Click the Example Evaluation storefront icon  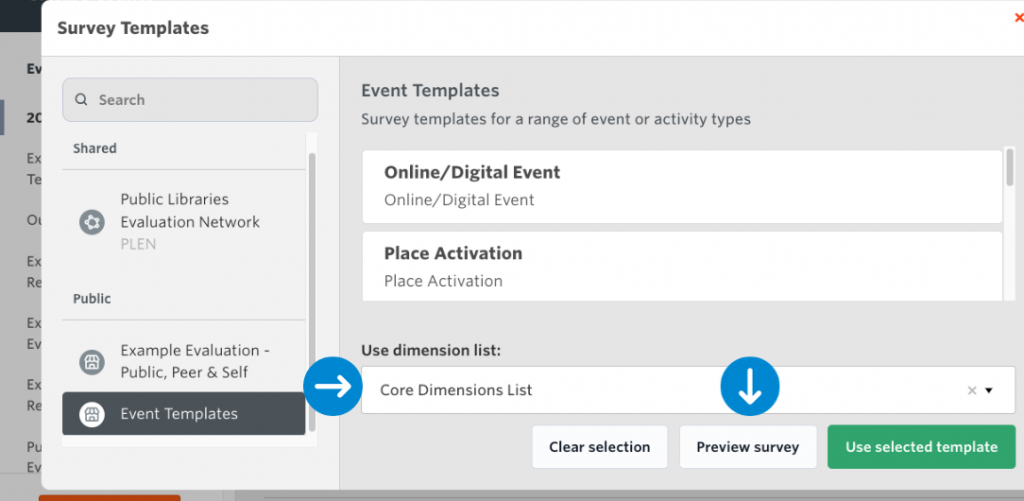92,362
